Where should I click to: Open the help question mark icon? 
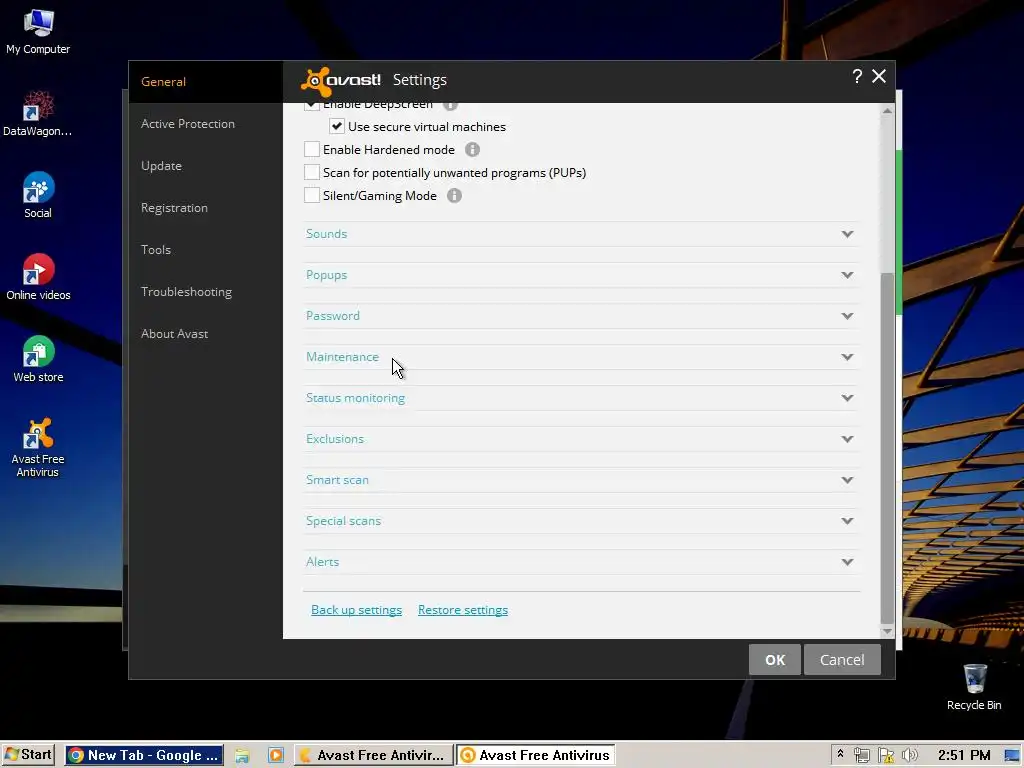click(857, 76)
